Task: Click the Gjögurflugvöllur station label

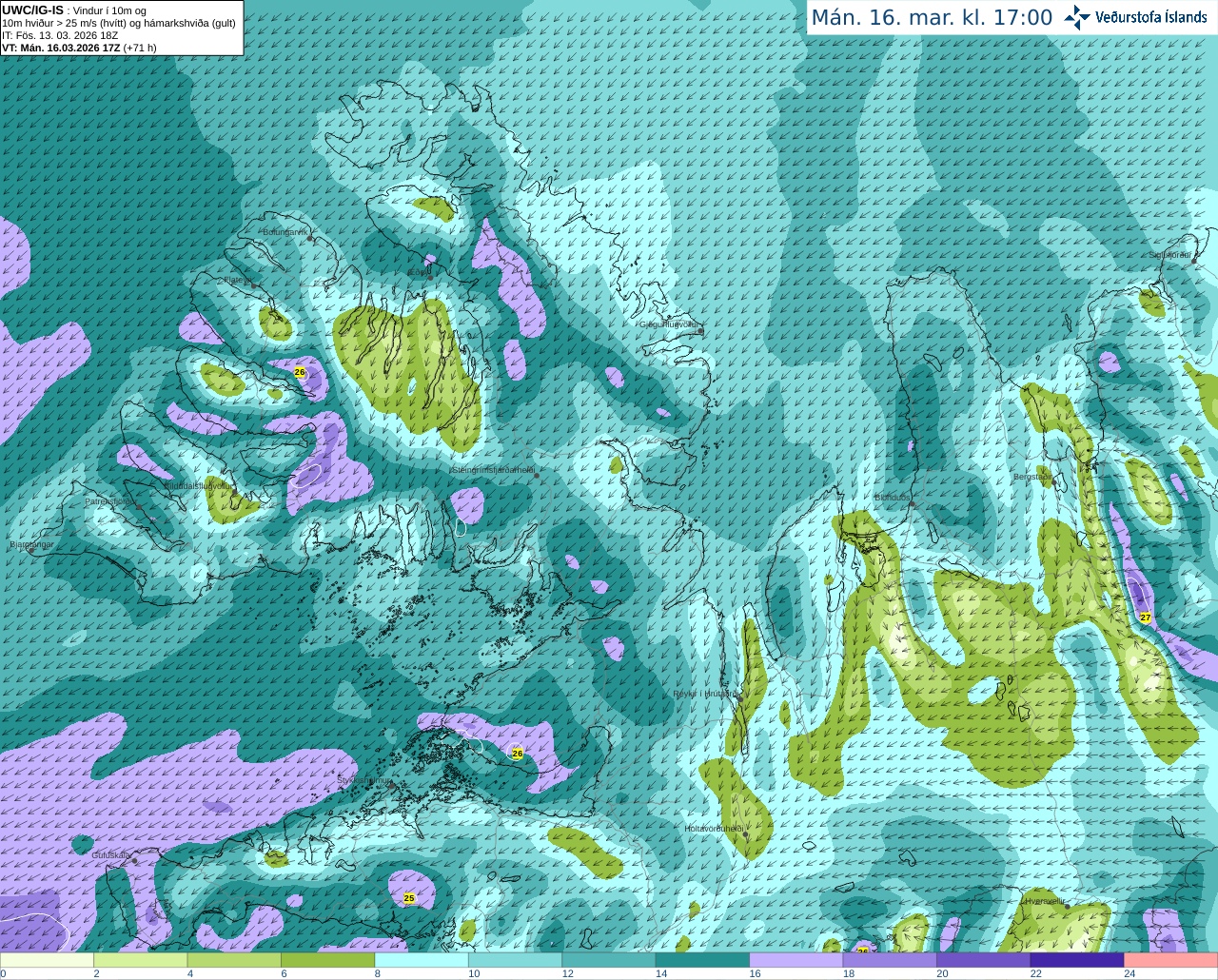Action: tap(670, 324)
